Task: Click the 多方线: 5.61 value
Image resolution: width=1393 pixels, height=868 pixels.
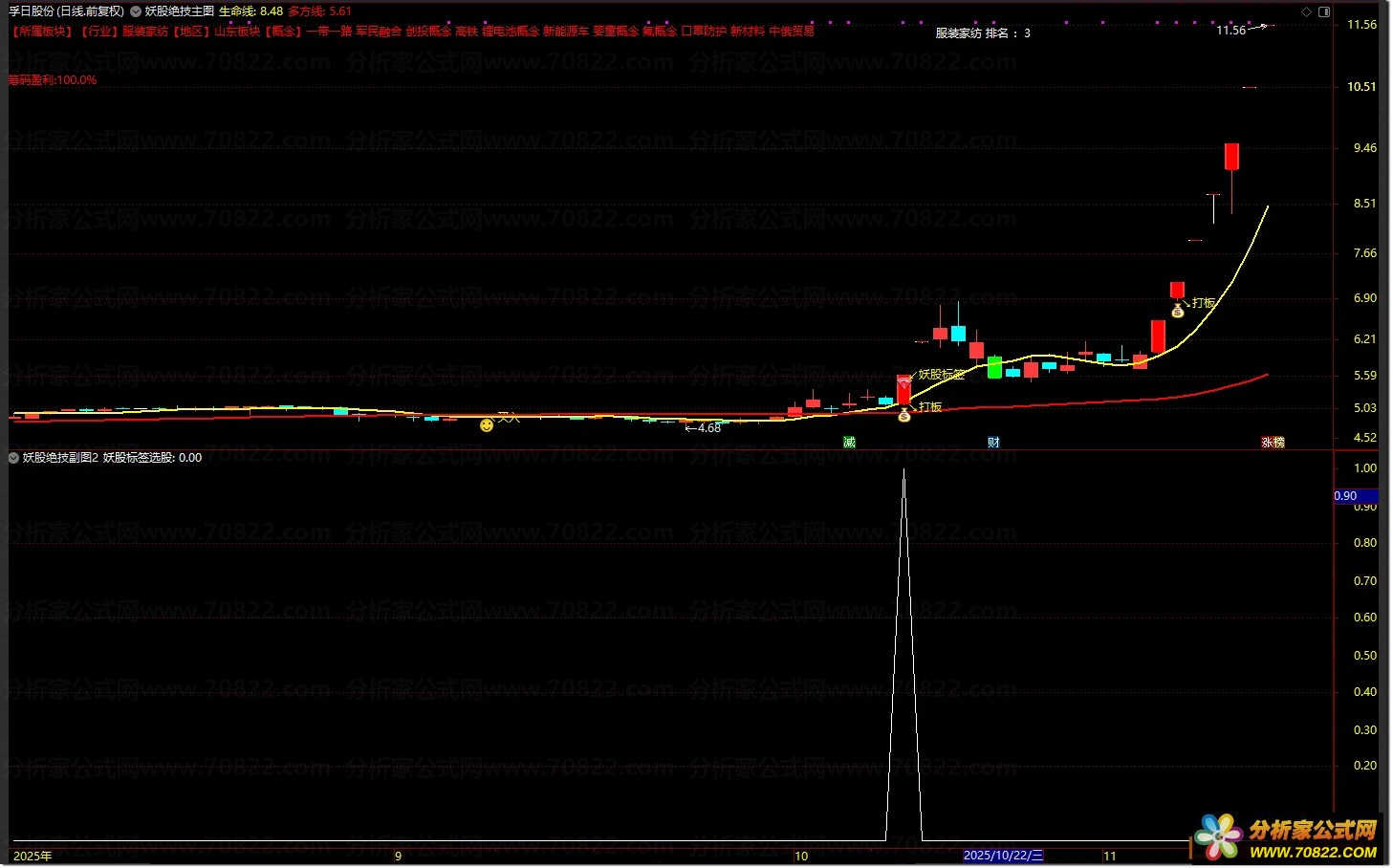Action: pos(319,11)
